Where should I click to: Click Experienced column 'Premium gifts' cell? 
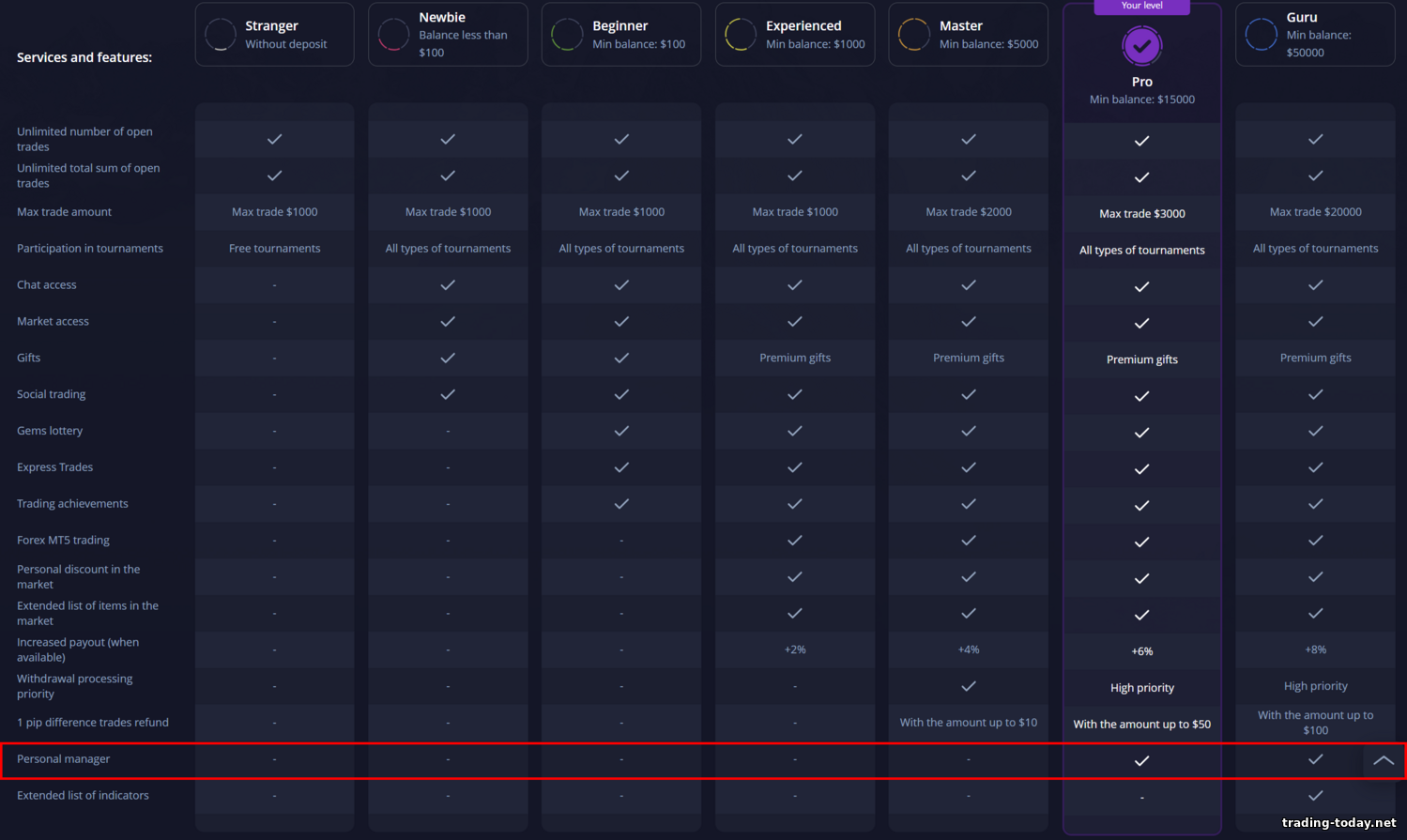pyautogui.click(x=794, y=358)
